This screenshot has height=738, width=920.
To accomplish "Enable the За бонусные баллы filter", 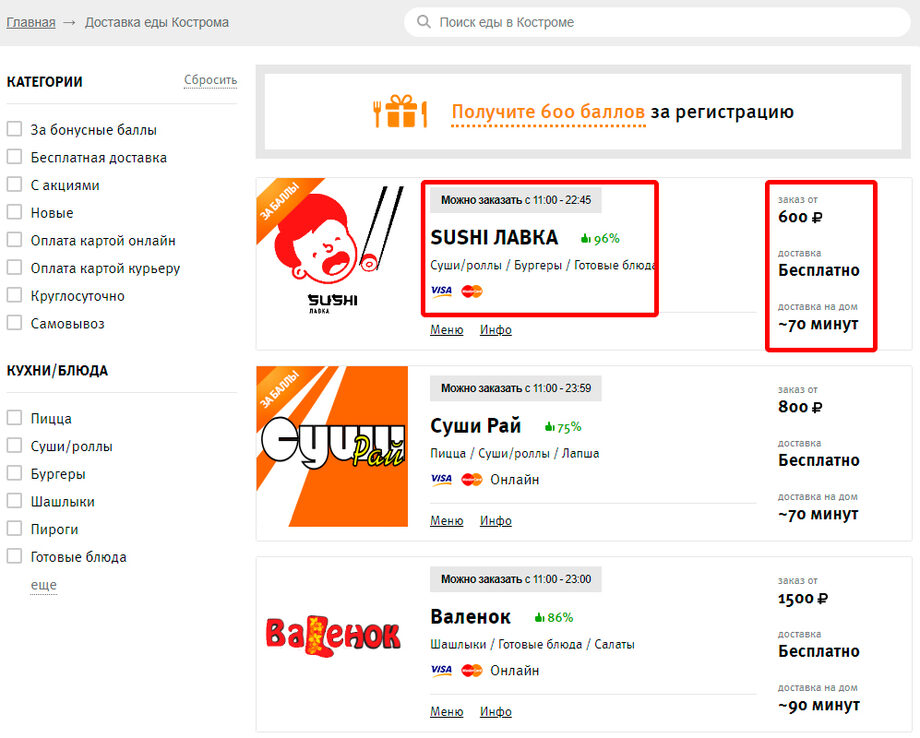I will tap(14, 128).
